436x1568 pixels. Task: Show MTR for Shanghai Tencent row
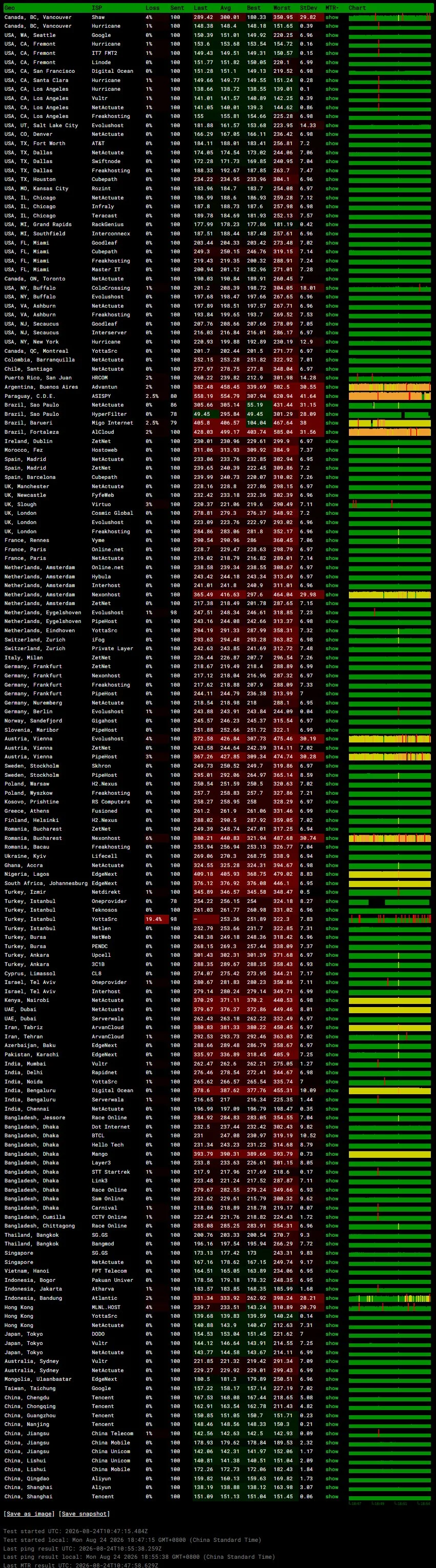[331, 1496]
